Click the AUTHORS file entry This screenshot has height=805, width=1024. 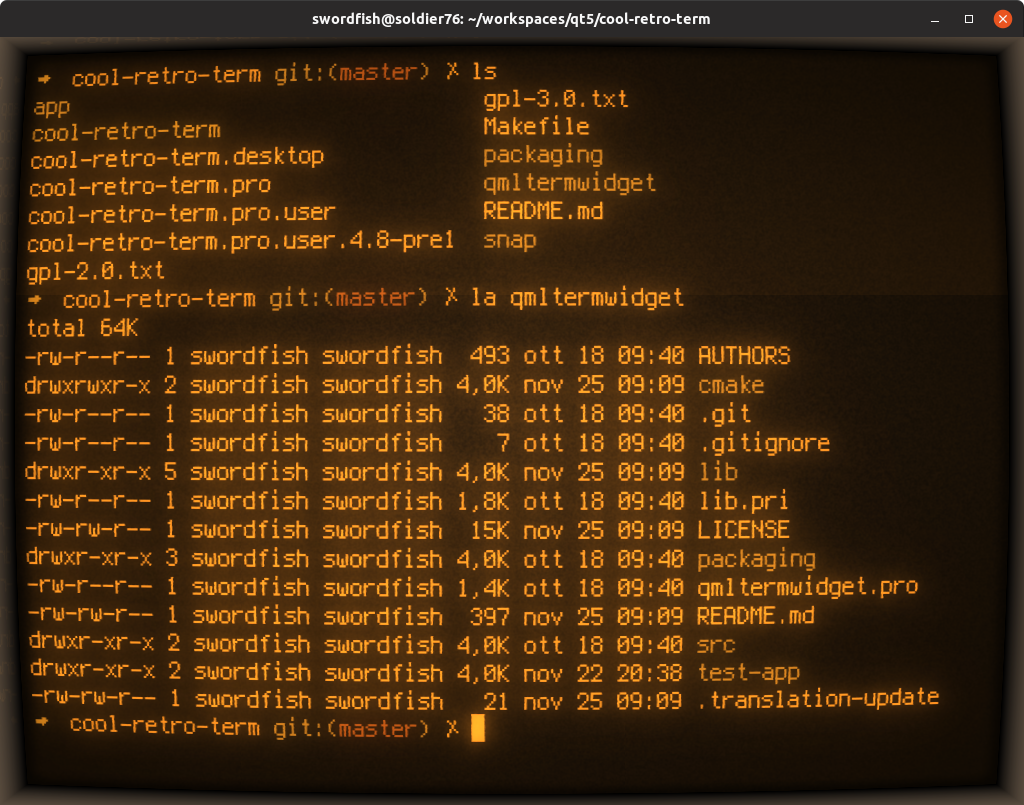(x=744, y=355)
